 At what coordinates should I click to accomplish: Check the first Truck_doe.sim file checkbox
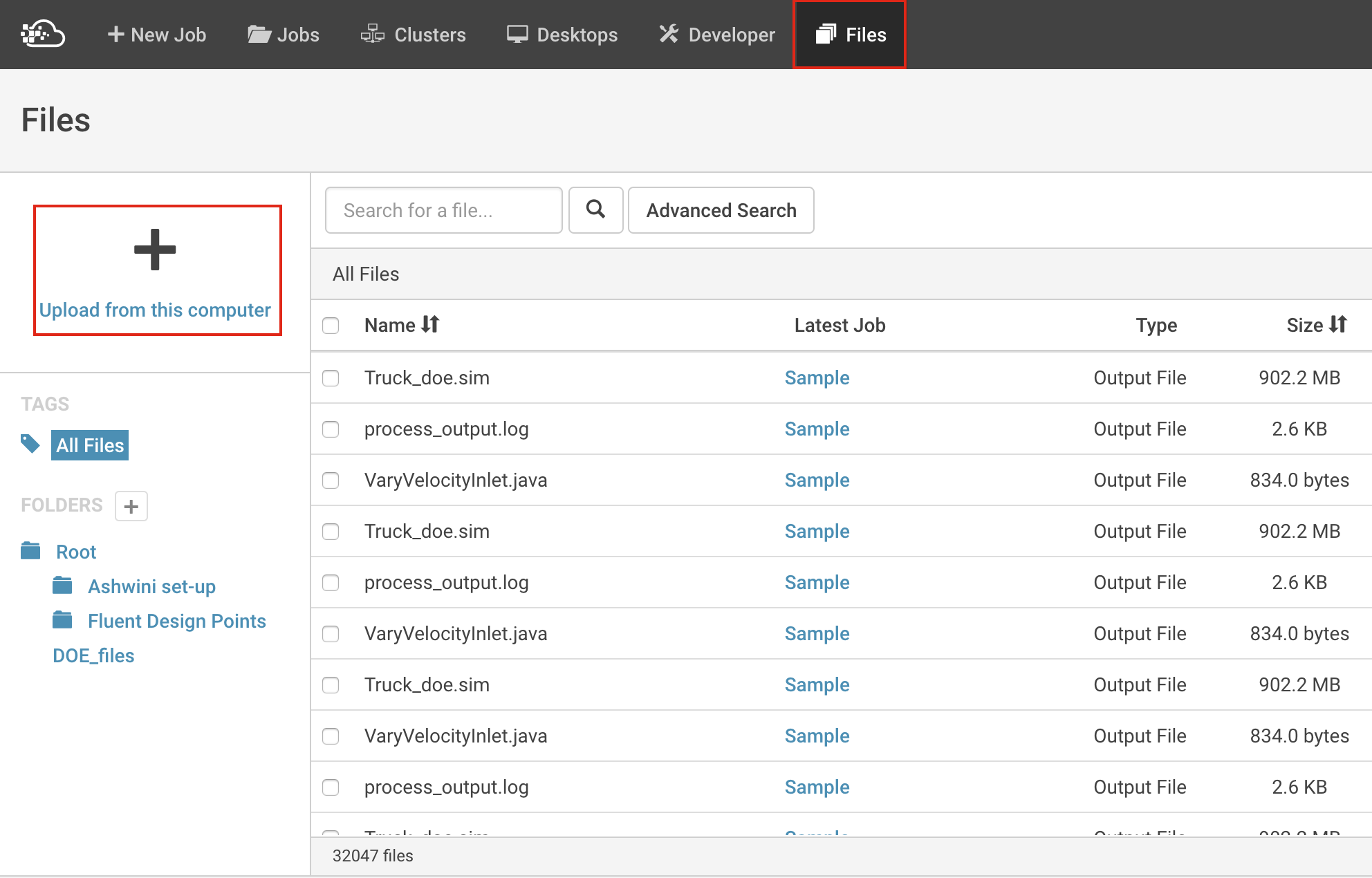tap(331, 377)
